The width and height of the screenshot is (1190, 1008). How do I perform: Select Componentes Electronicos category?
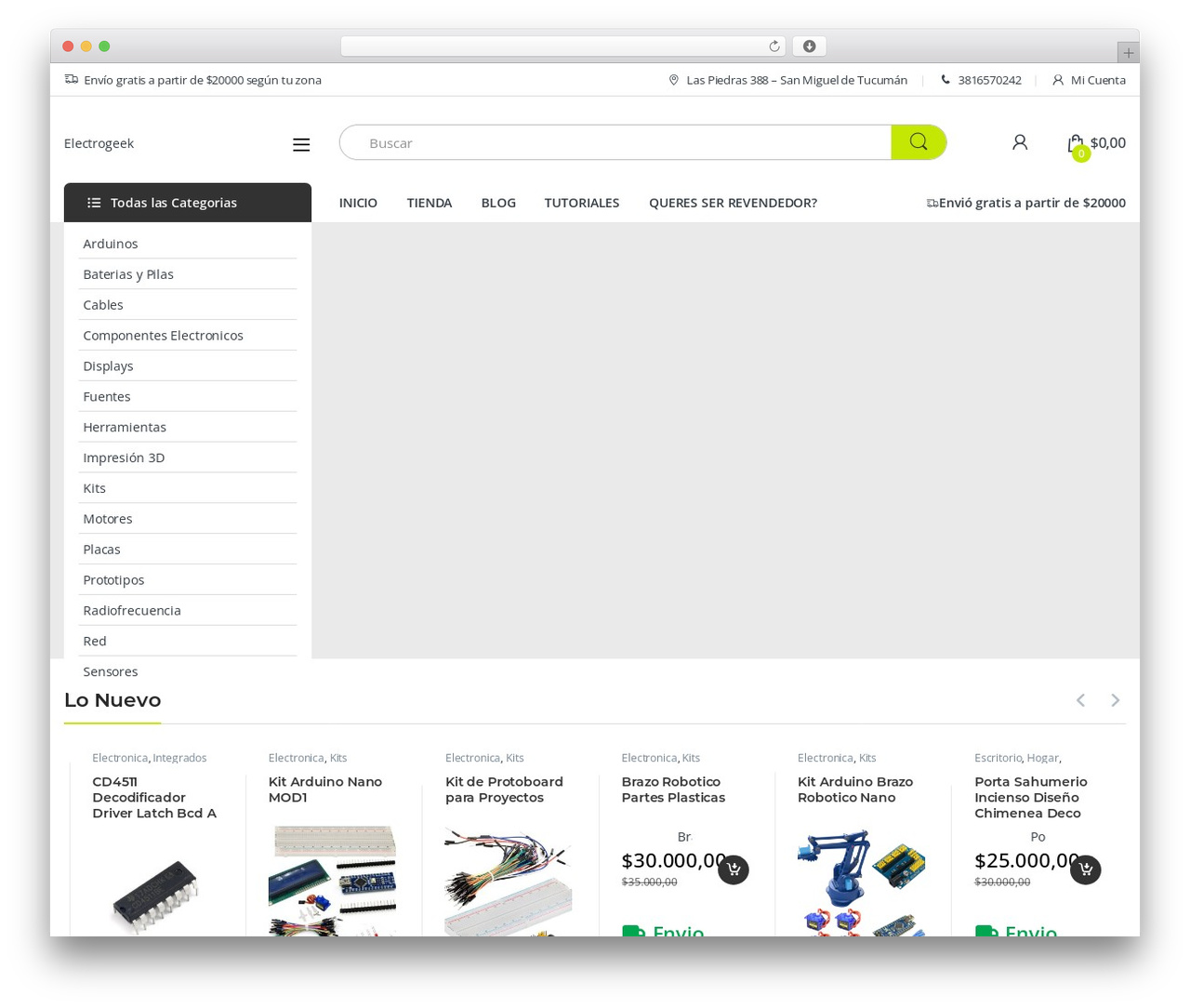pos(163,336)
